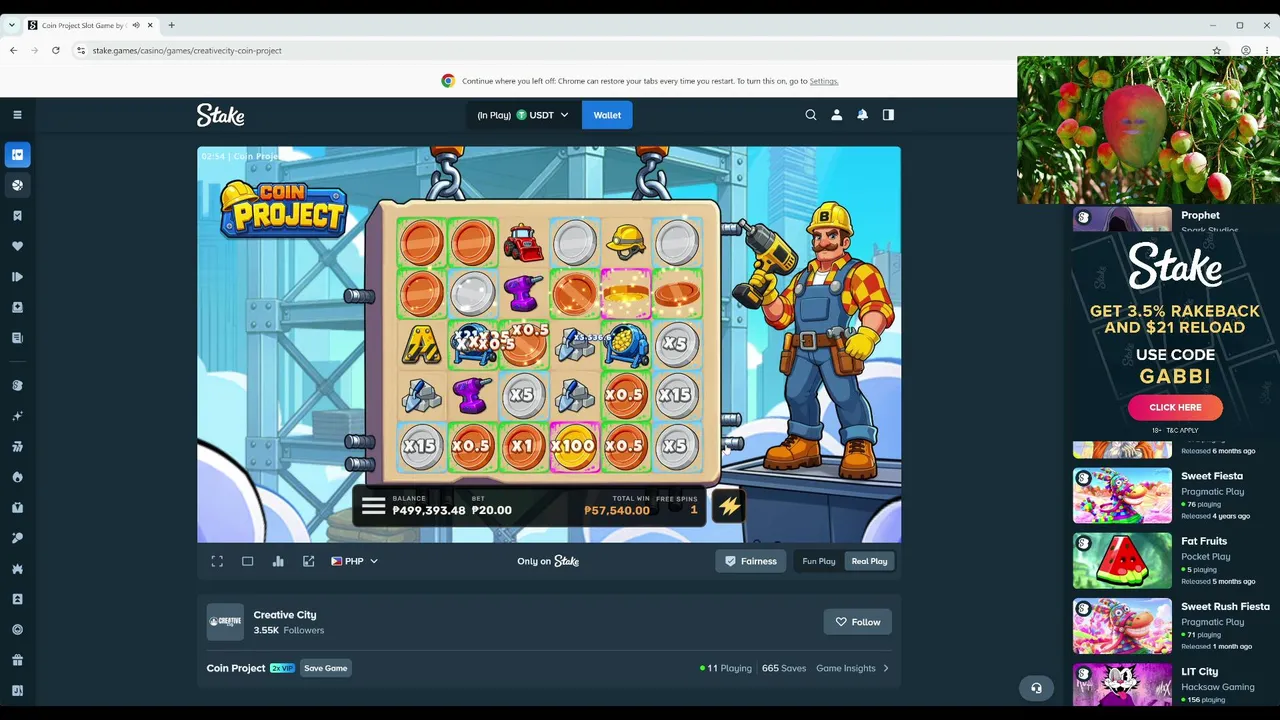Open the hamburger menu in Stake sidebar

17,115
